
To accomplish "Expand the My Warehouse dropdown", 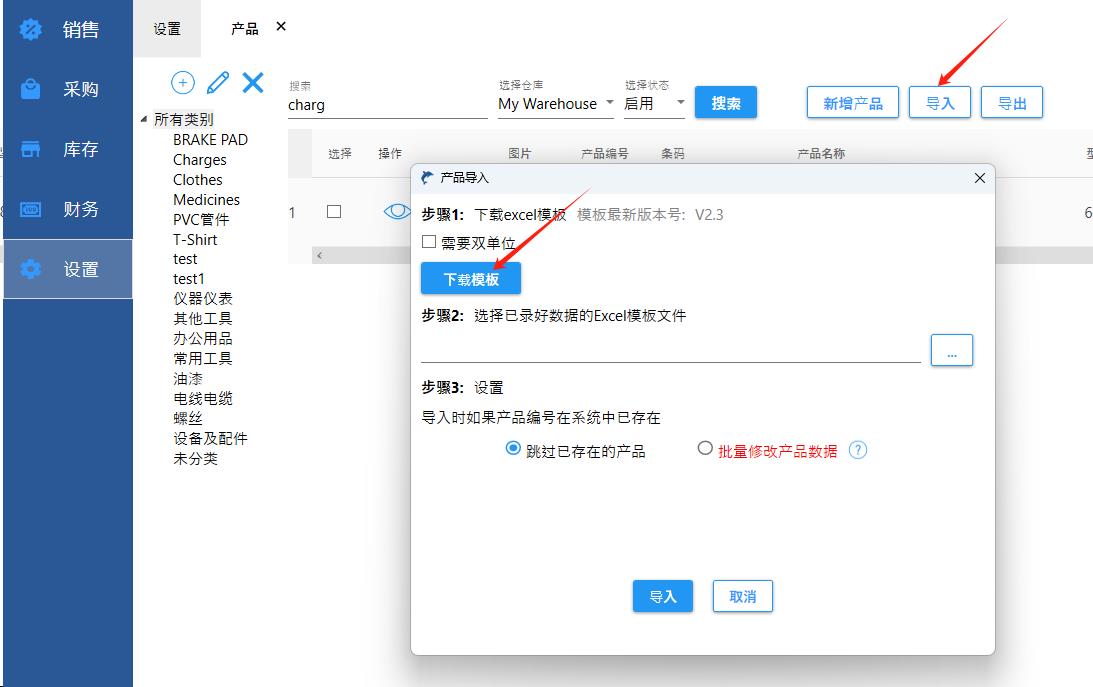I will point(609,103).
